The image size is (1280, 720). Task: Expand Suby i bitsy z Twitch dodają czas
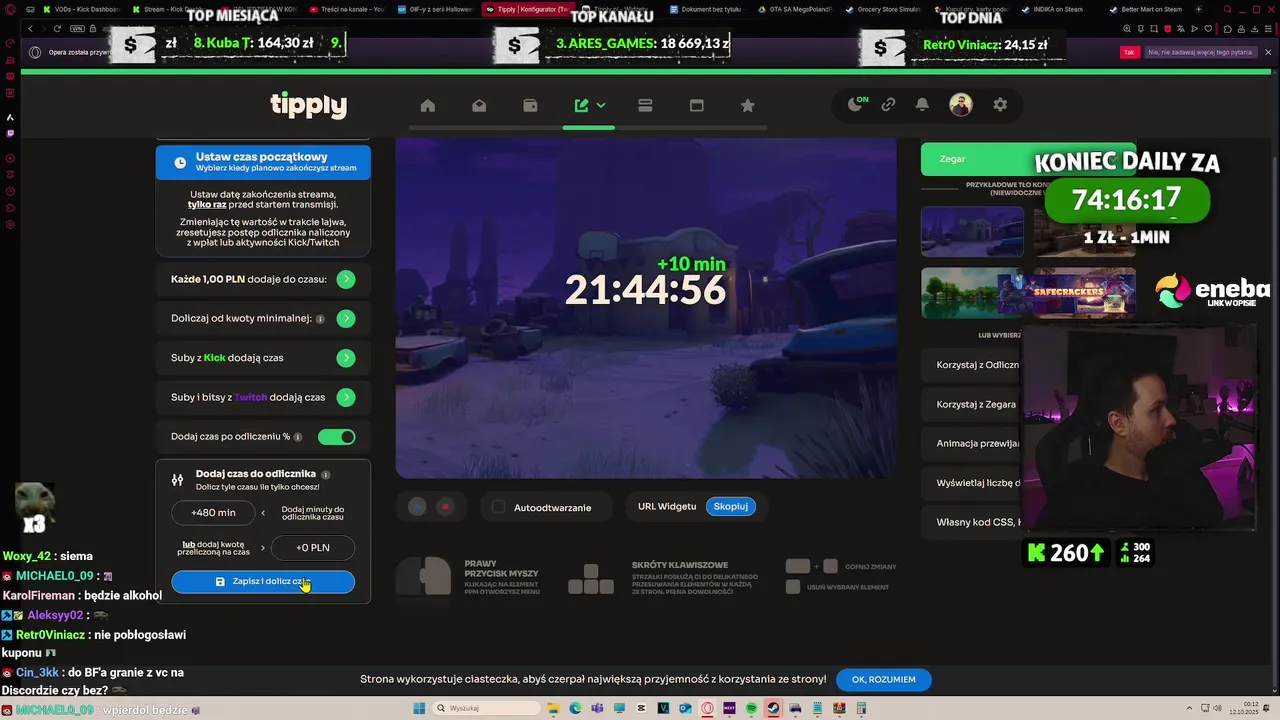click(346, 397)
